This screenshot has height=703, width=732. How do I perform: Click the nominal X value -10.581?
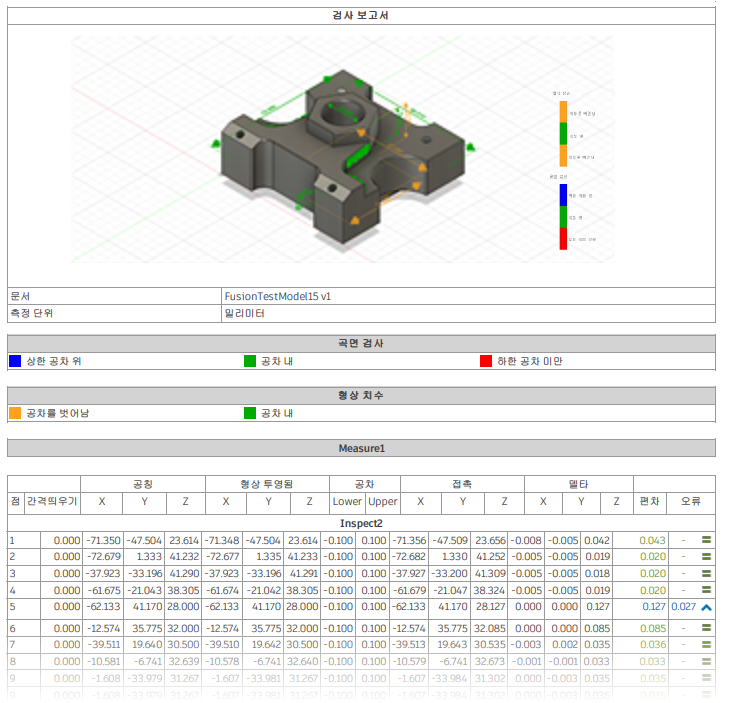tap(104, 662)
